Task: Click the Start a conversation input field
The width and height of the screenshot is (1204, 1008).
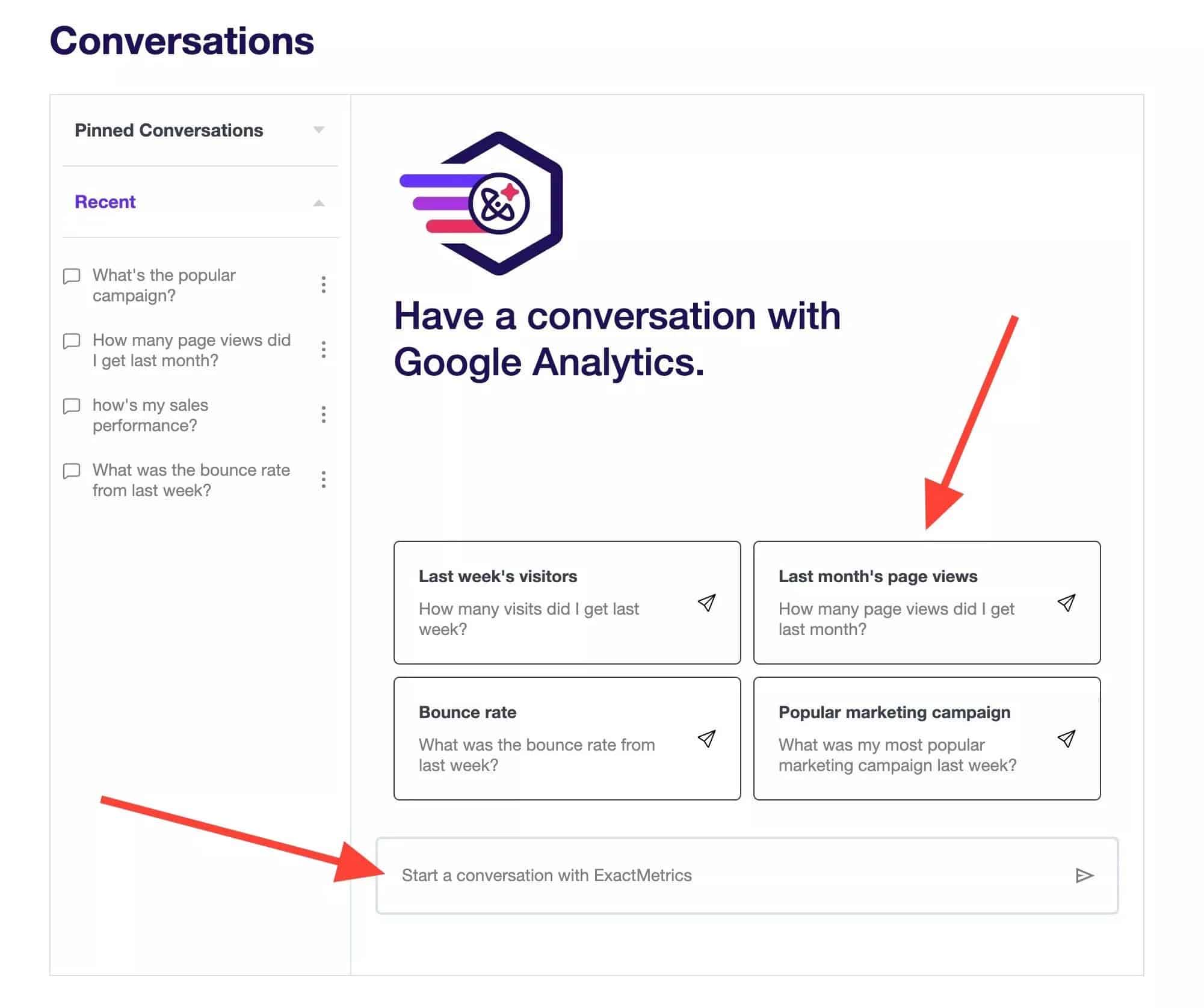Action: click(722, 876)
